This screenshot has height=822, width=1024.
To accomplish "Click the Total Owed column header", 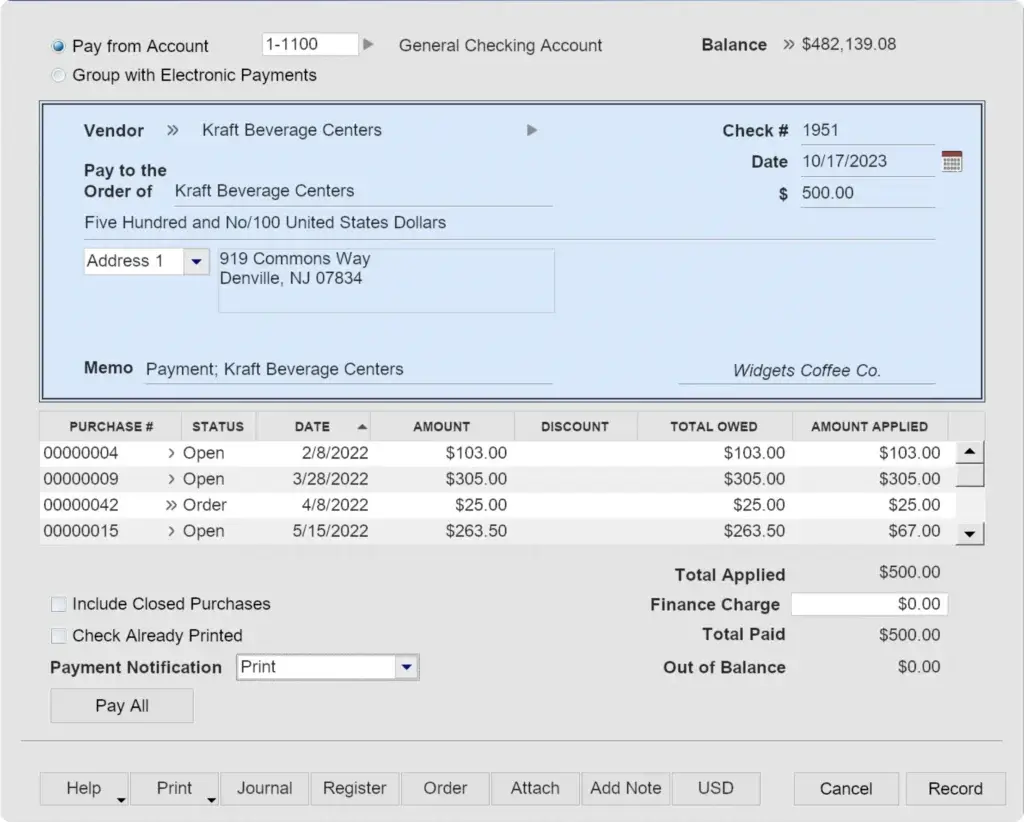I will click(714, 427).
